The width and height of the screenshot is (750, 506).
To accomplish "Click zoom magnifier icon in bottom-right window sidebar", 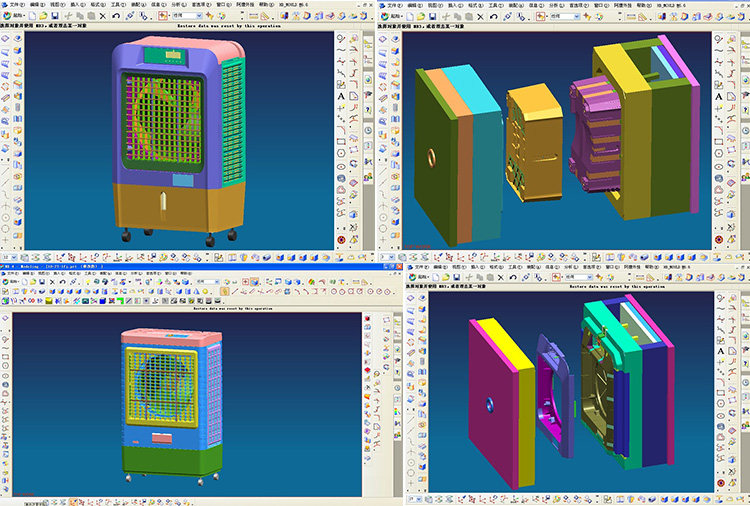I will (x=721, y=298).
